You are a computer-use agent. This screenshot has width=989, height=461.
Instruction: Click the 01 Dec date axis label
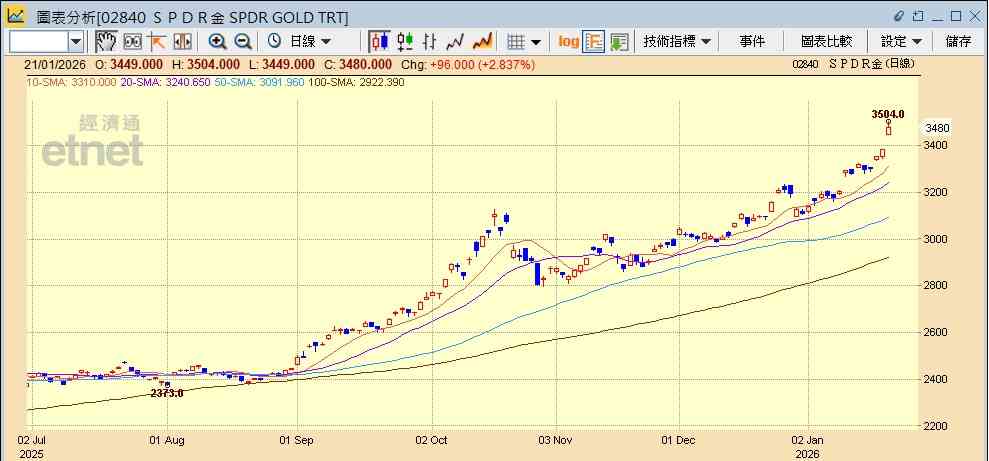click(679, 440)
